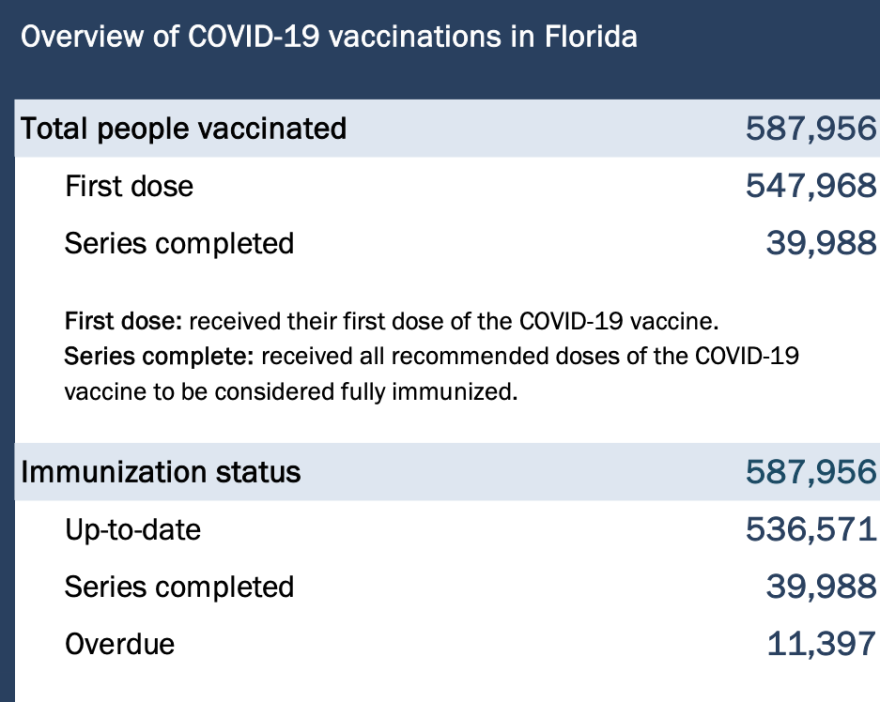Image resolution: width=880 pixels, height=702 pixels.
Task: Click the bold 'First dose:' definition term
Action: pos(123,322)
